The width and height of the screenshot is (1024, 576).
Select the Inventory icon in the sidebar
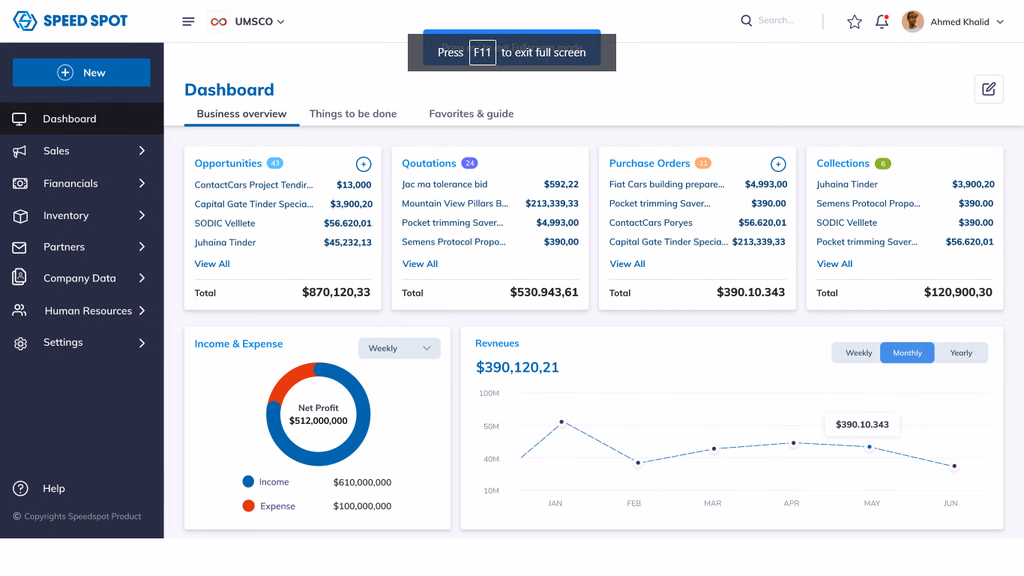[x=18, y=215]
